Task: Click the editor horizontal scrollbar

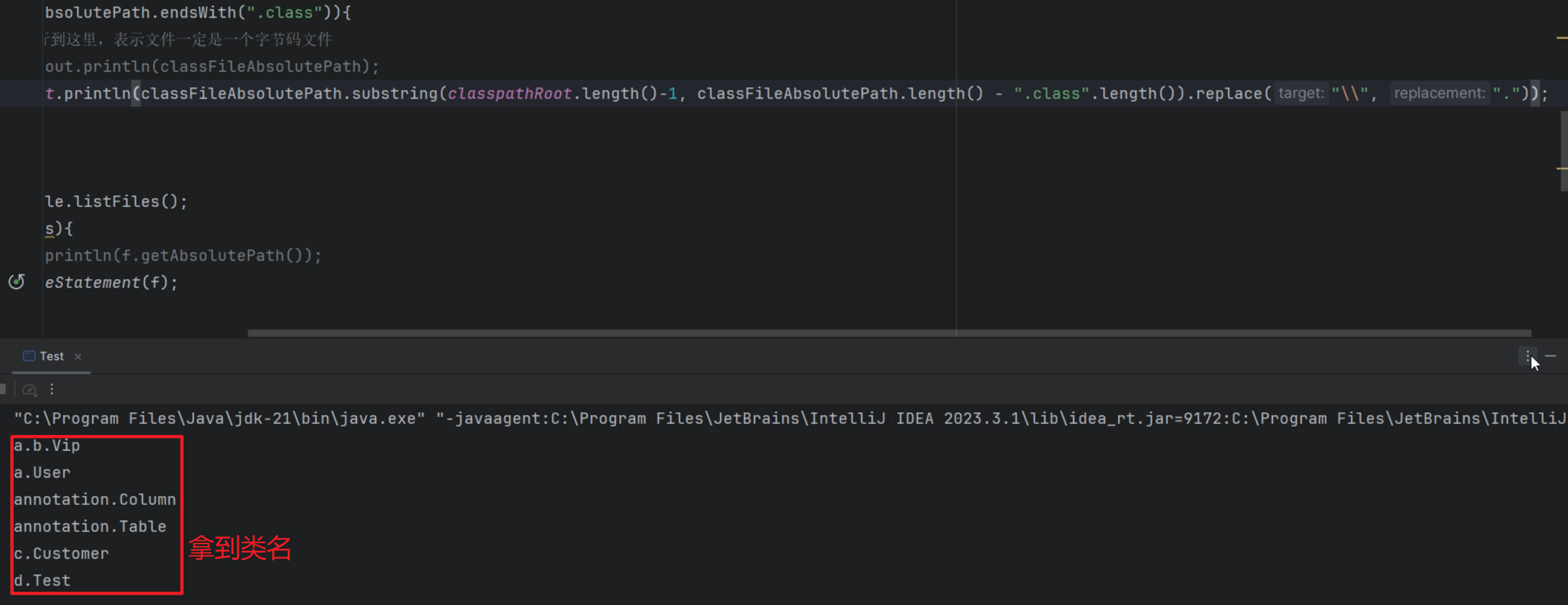Action: [889, 333]
